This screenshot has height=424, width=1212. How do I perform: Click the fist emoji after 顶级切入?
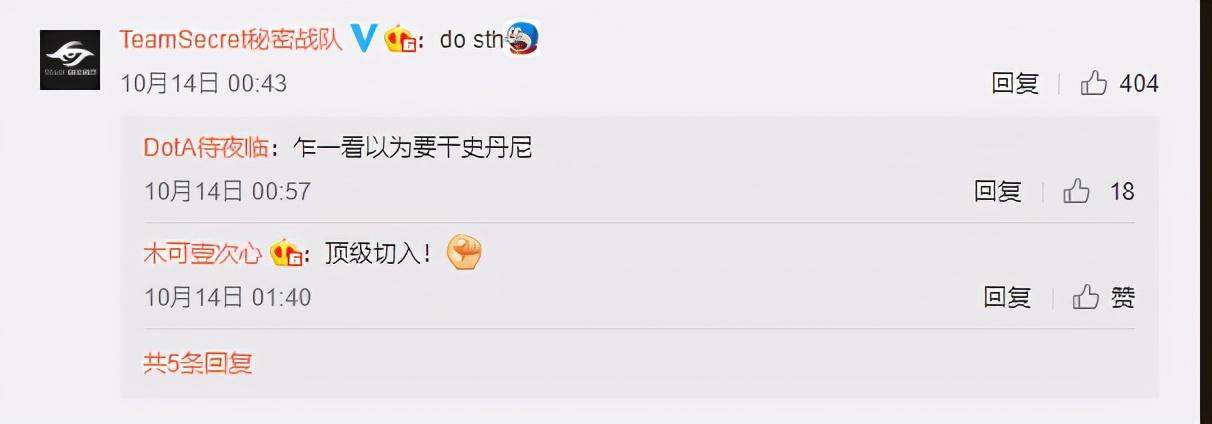pyautogui.click(x=464, y=252)
